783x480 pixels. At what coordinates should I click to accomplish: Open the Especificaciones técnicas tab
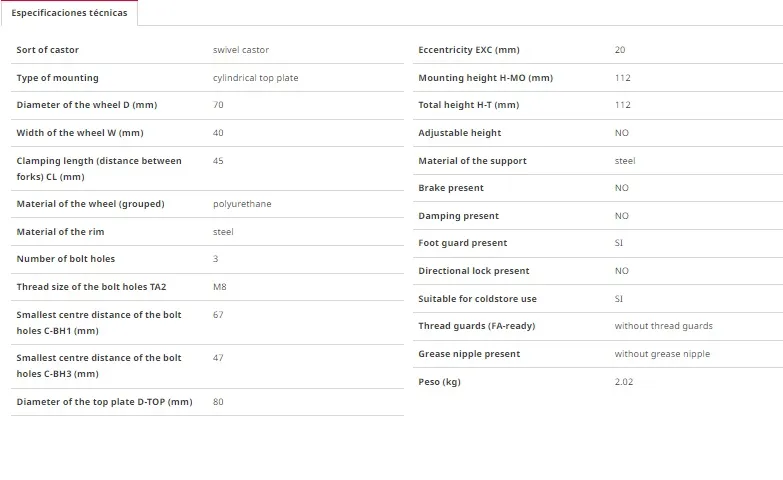click(x=69, y=13)
